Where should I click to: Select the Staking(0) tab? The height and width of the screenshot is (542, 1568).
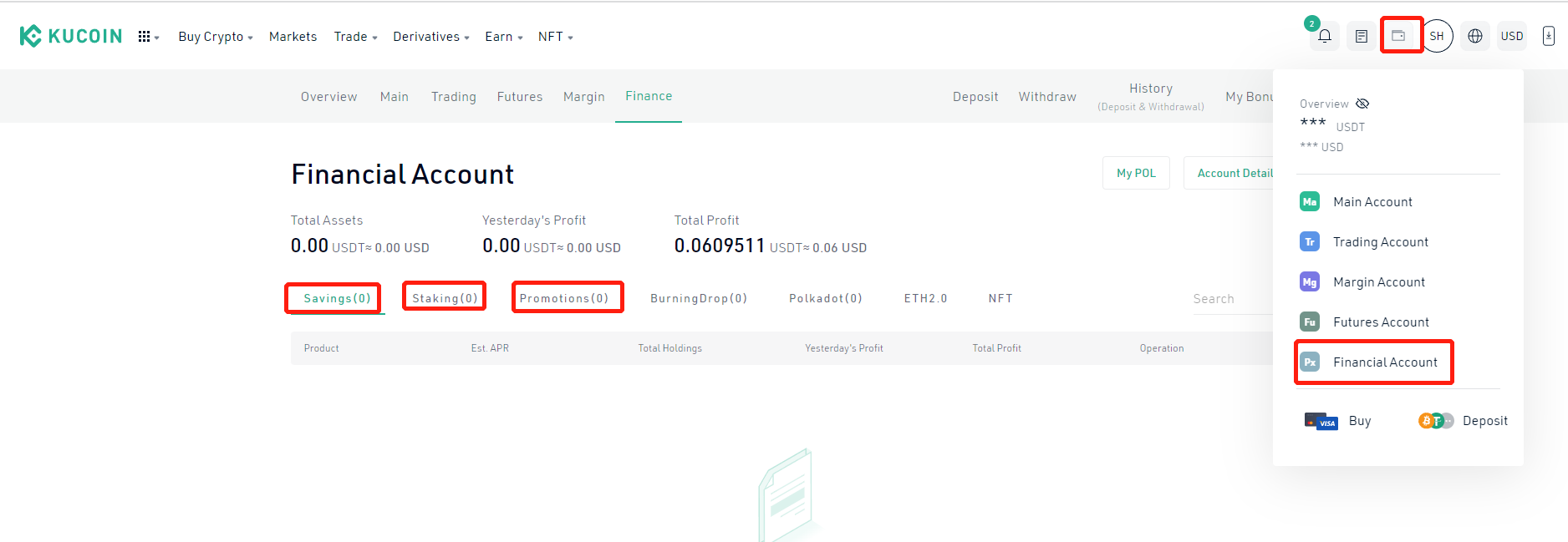tap(445, 298)
